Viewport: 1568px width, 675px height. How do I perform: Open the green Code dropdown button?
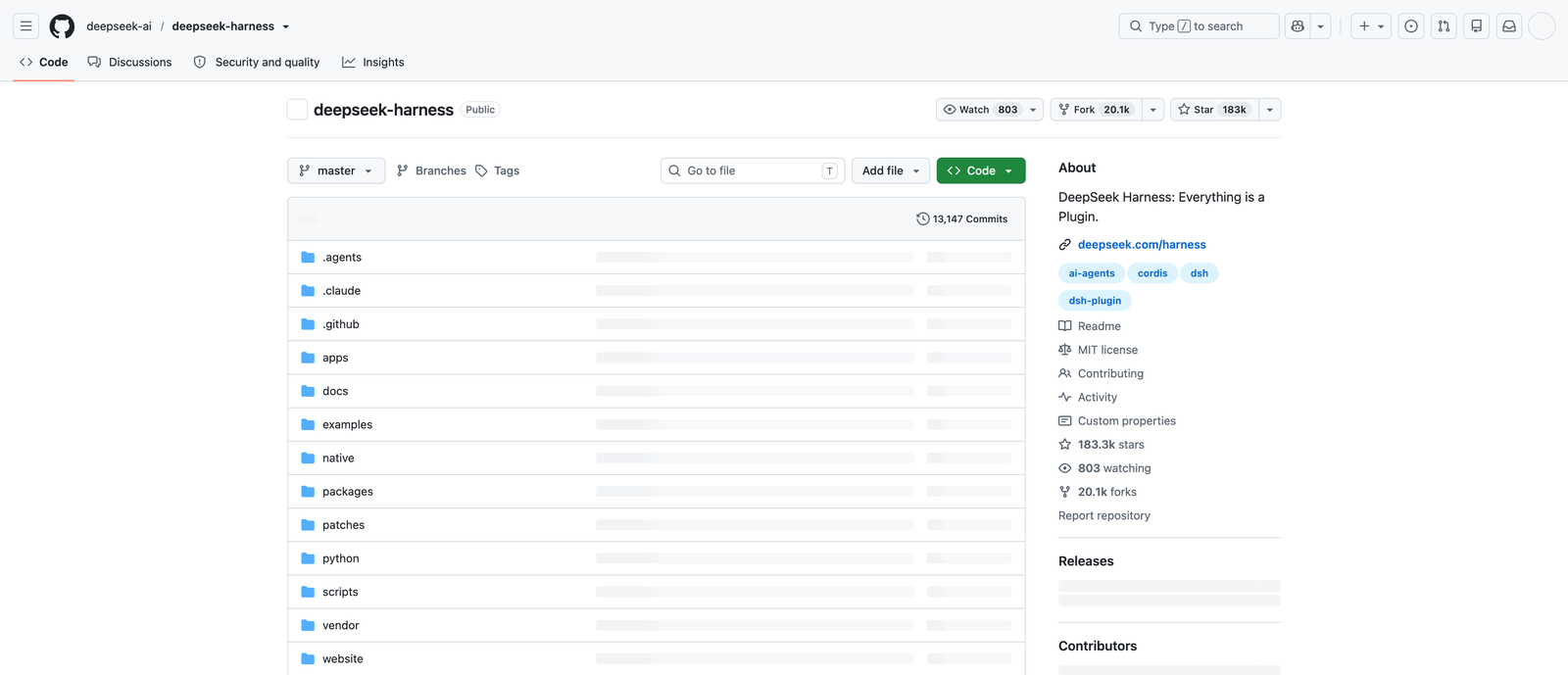[981, 170]
